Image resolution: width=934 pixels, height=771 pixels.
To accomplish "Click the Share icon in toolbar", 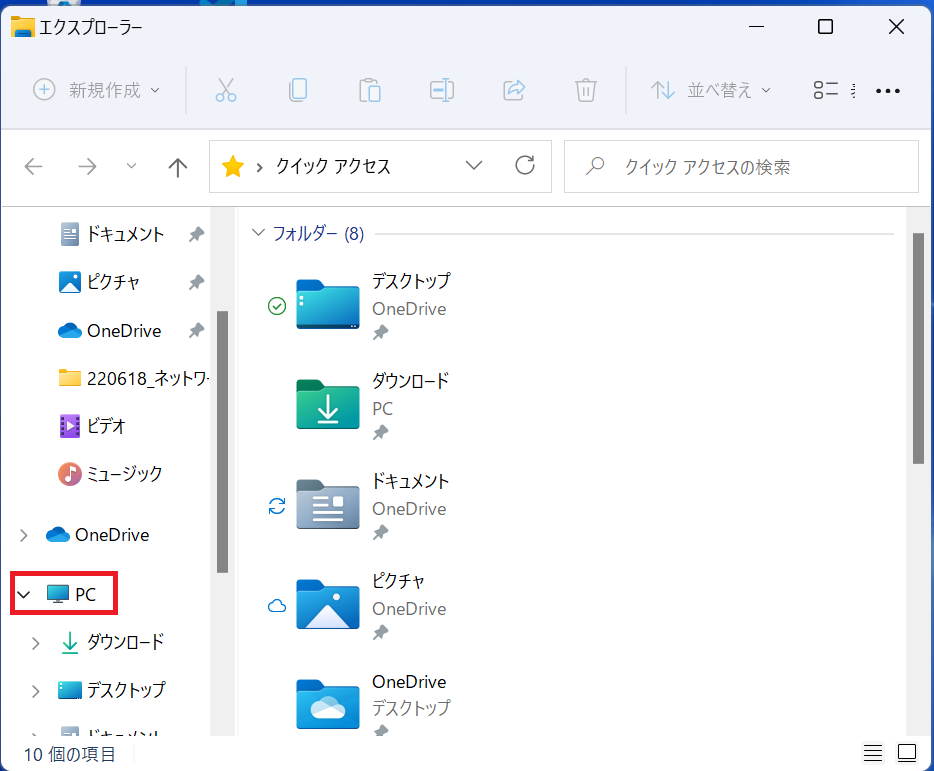I will point(514,90).
